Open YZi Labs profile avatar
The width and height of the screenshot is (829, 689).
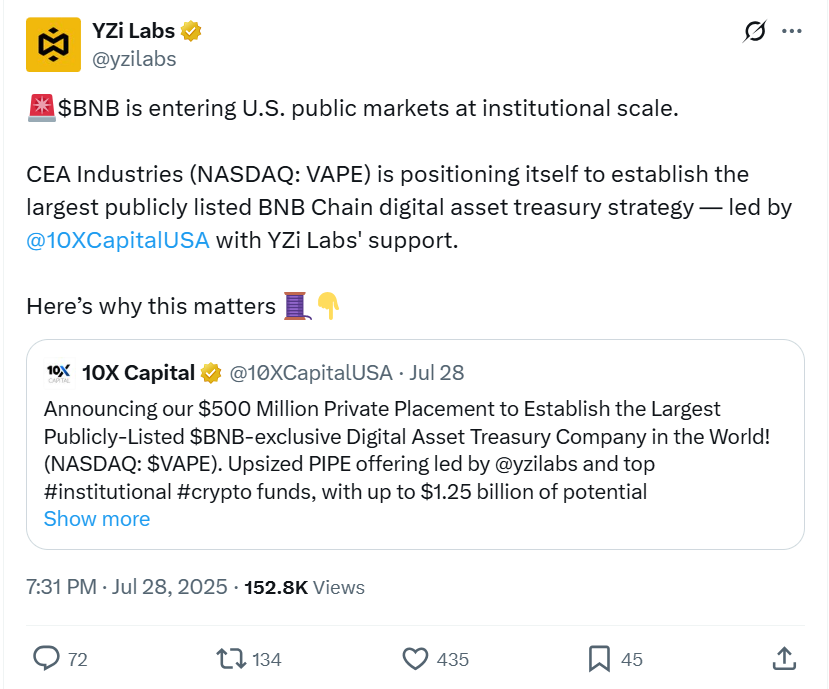point(54,45)
